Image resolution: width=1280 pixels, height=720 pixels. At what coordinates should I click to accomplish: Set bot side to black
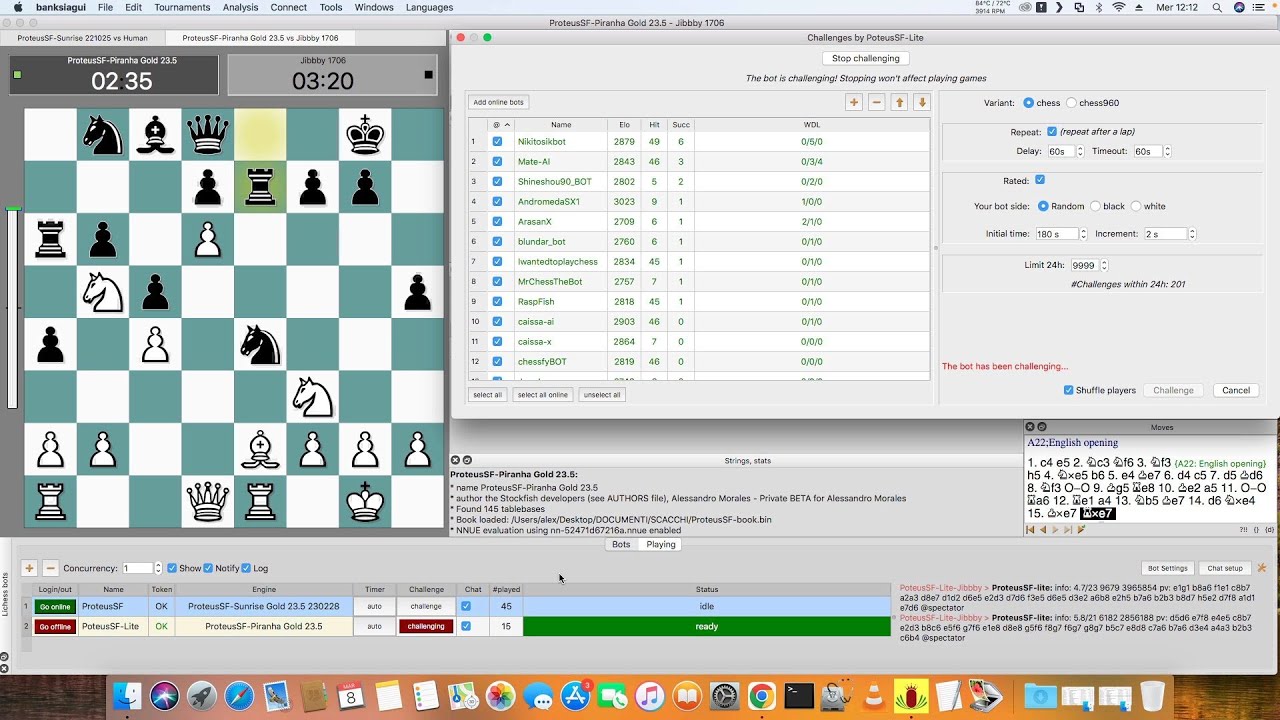(1095, 206)
